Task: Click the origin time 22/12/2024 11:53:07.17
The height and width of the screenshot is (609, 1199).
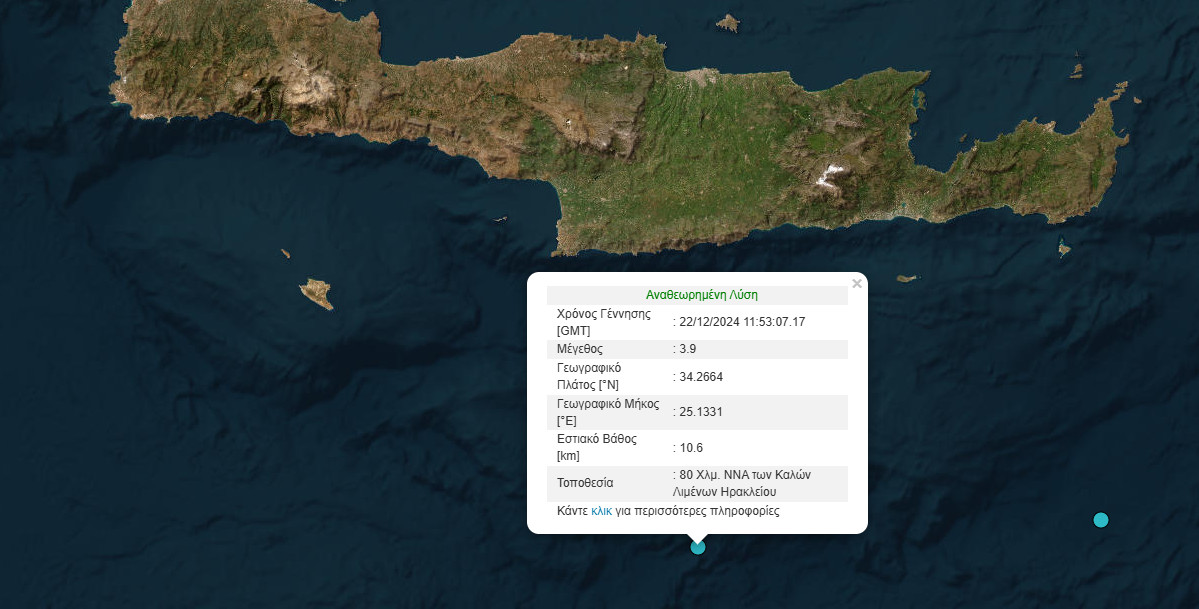Action: (x=742, y=321)
